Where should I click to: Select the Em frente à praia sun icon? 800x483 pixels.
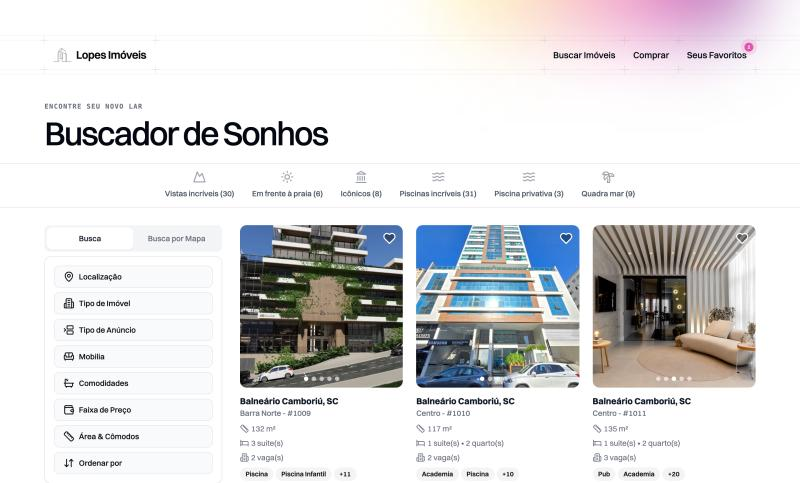287,177
